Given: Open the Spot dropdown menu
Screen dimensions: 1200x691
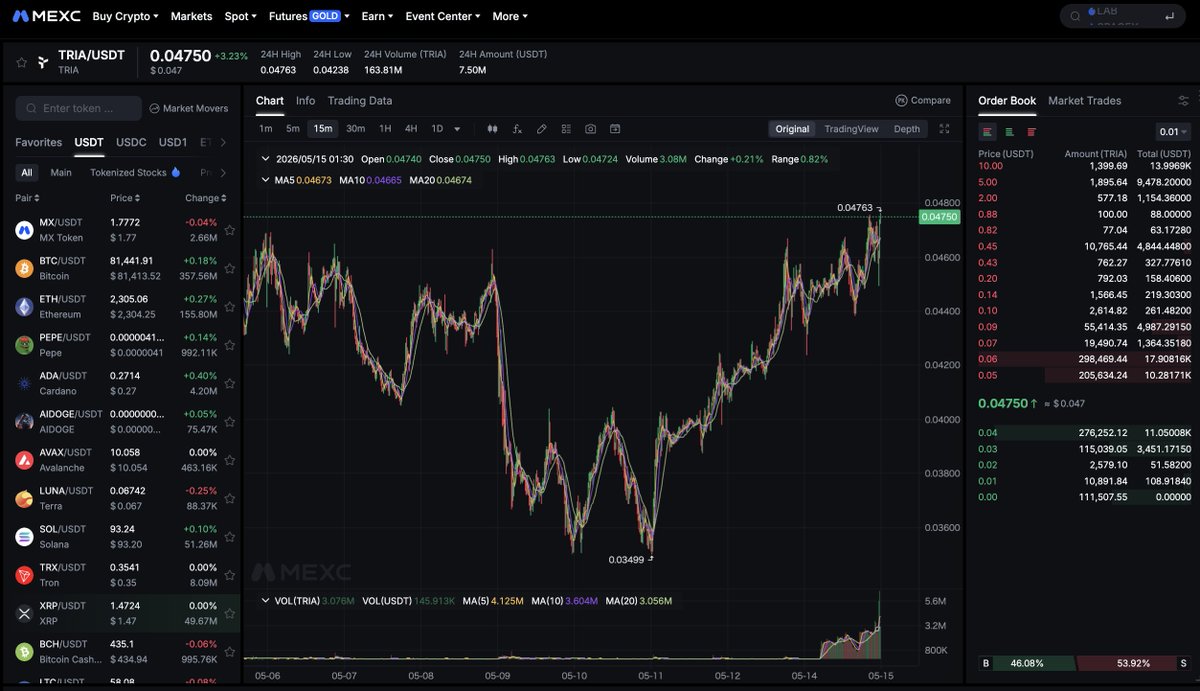Looking at the screenshot, I should tap(240, 16).
